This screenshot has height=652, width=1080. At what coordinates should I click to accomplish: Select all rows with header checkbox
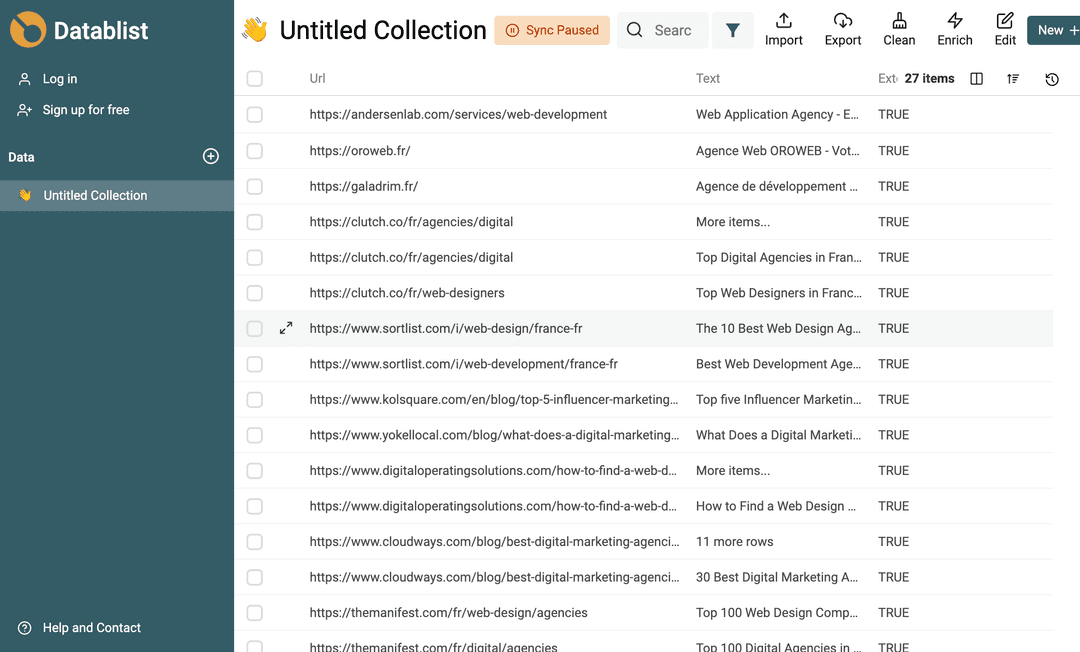[254, 78]
